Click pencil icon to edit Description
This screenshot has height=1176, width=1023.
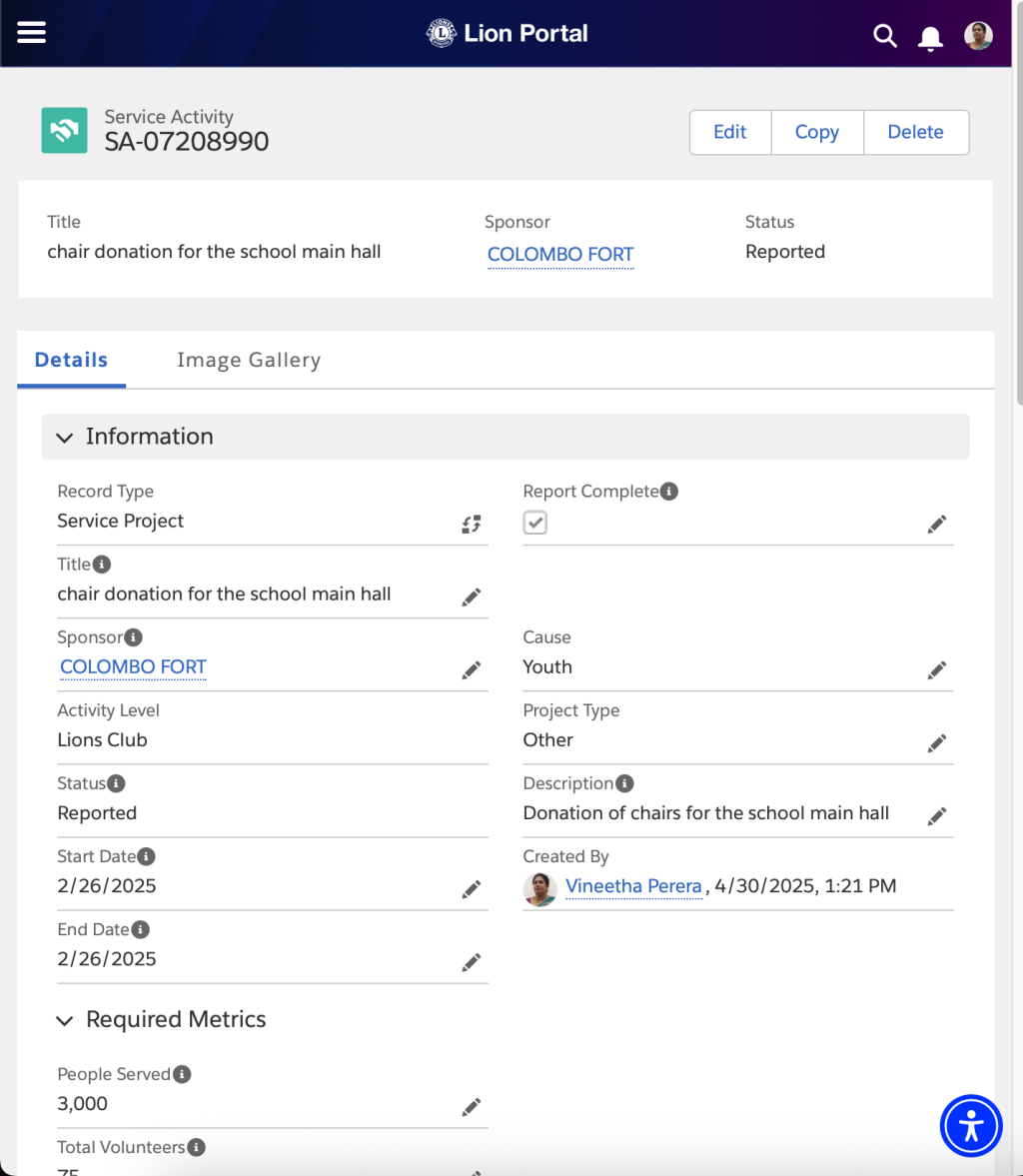pyautogui.click(x=937, y=816)
